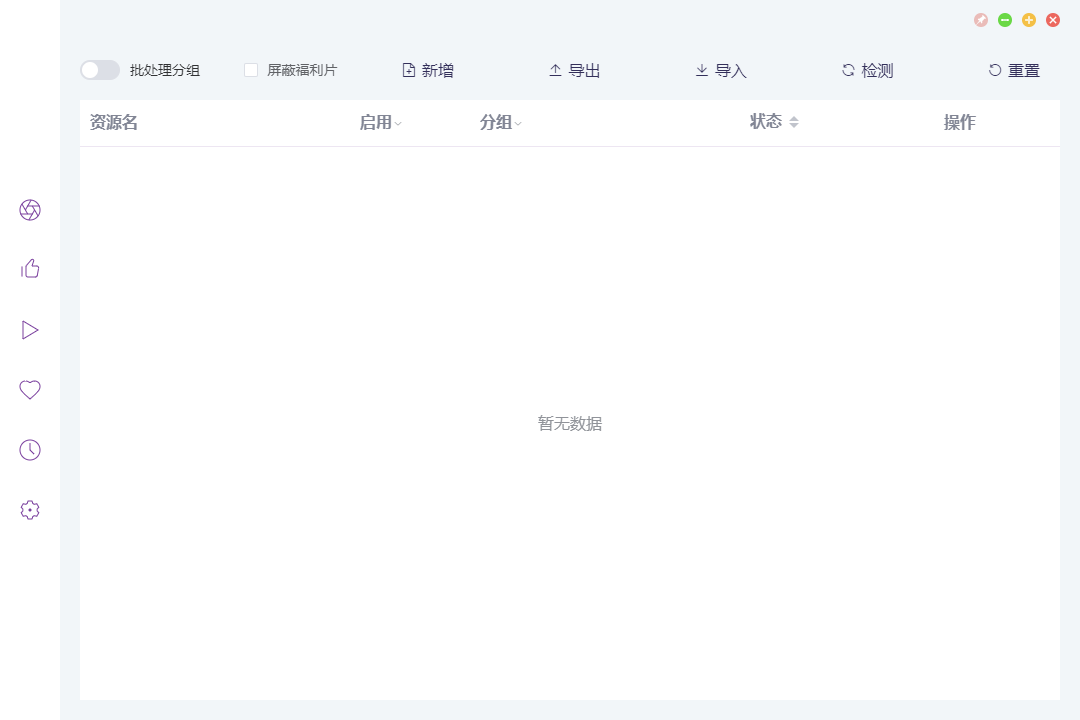Click the 资源名 column header
The height and width of the screenshot is (720, 1080).
(114, 123)
